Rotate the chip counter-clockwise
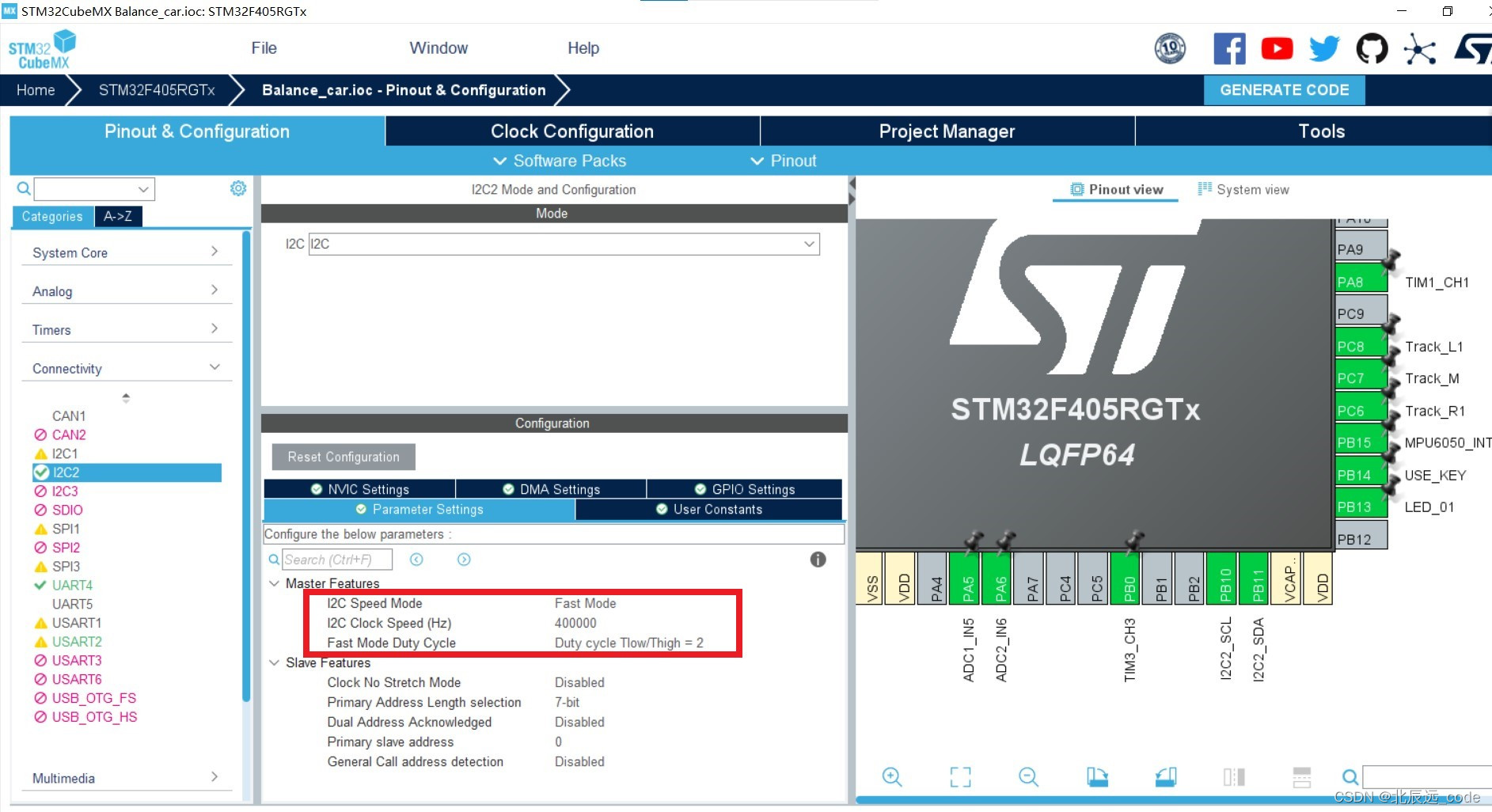This screenshot has height=812, width=1492. 1166,777
